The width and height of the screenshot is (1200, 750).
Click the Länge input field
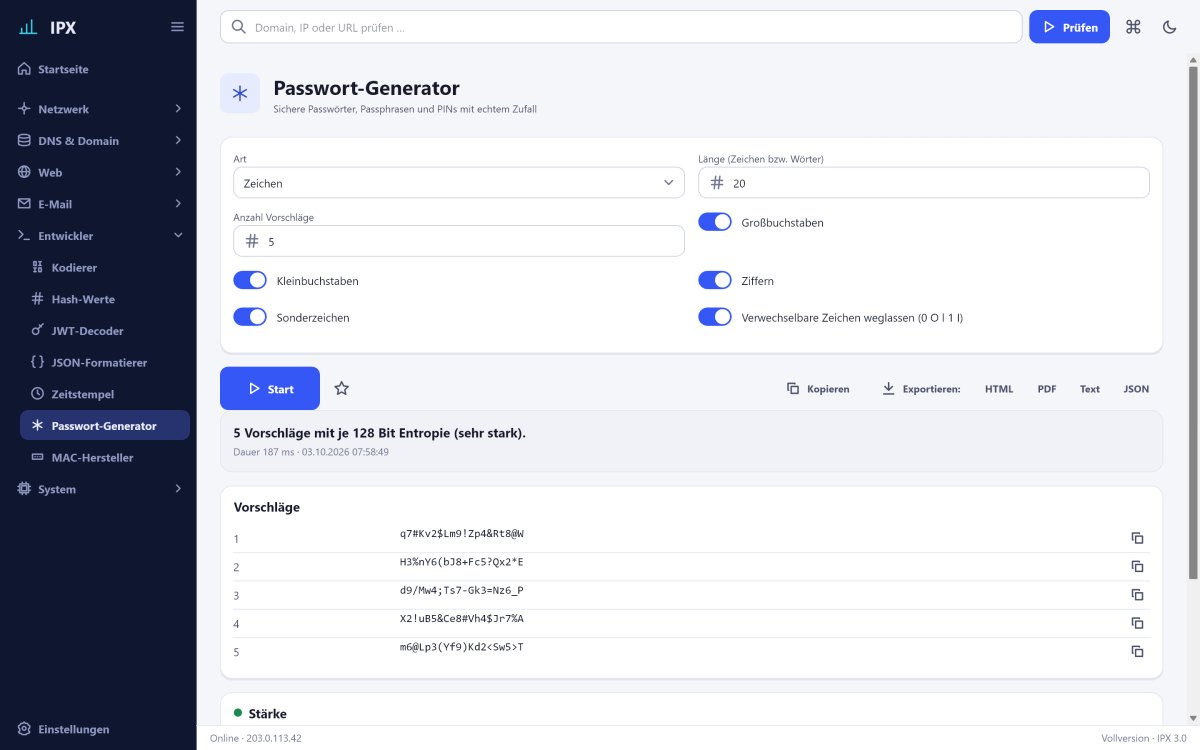(x=924, y=183)
